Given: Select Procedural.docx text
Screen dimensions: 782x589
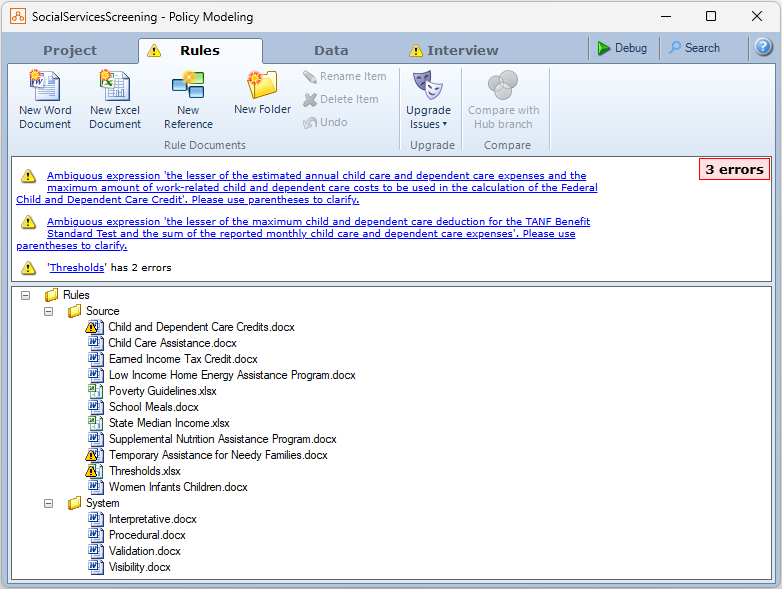Looking at the screenshot, I should pos(147,535).
